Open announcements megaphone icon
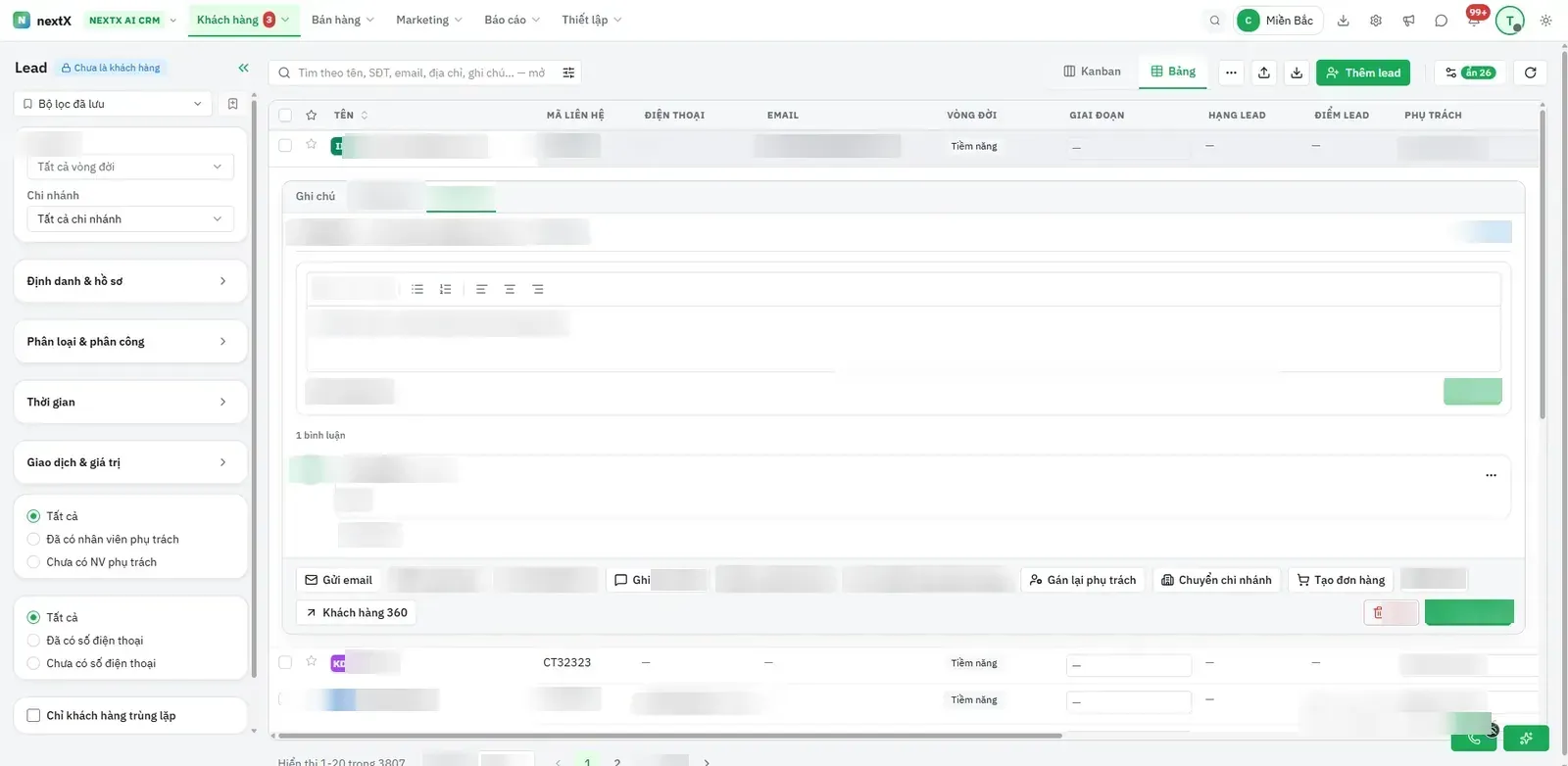The width and height of the screenshot is (1568, 766). (x=1408, y=21)
